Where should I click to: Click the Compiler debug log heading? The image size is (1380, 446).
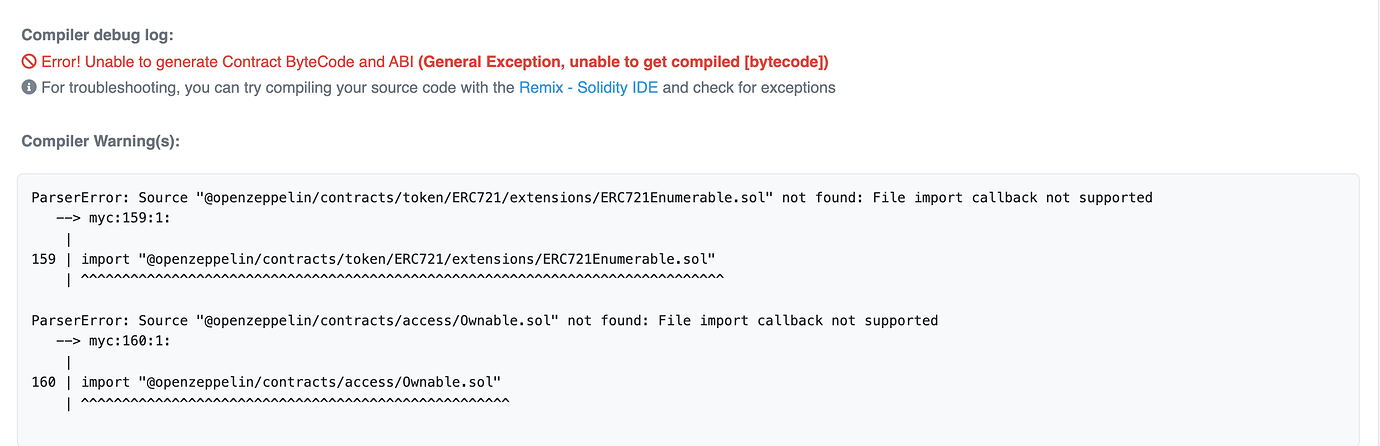97,35
